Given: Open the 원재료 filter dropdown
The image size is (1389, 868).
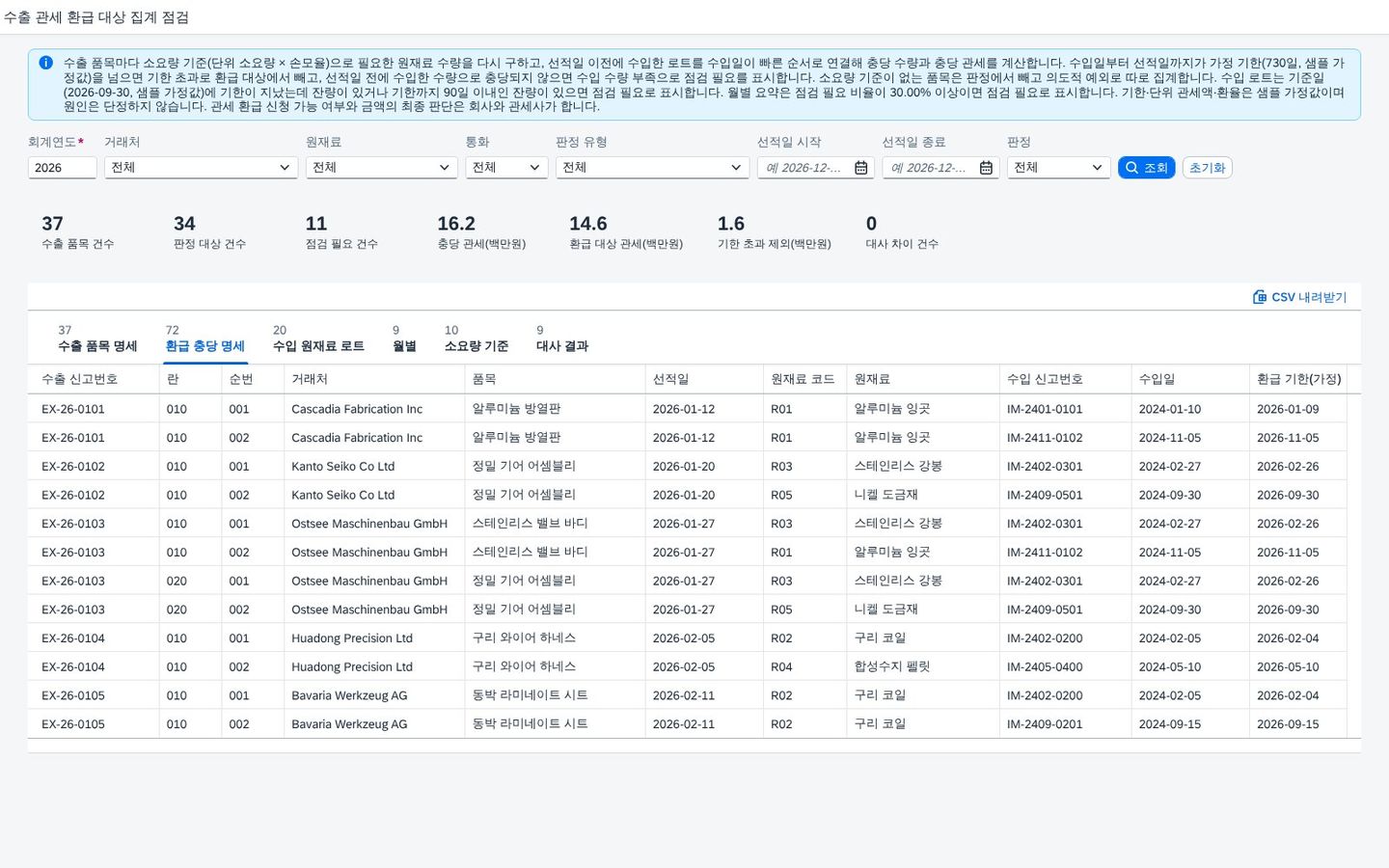Looking at the screenshot, I should click(381, 168).
